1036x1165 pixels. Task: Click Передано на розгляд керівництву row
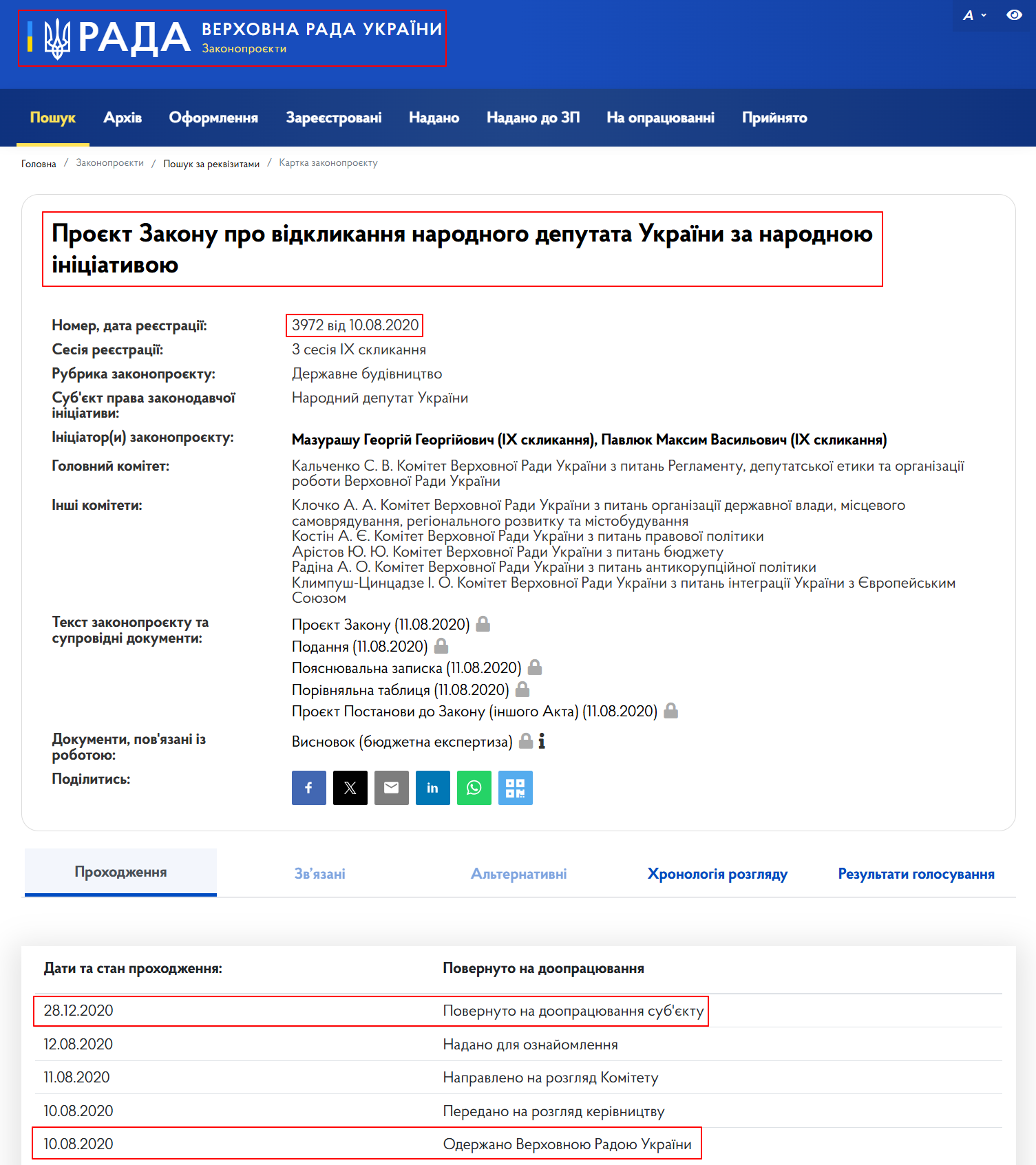point(518,1111)
